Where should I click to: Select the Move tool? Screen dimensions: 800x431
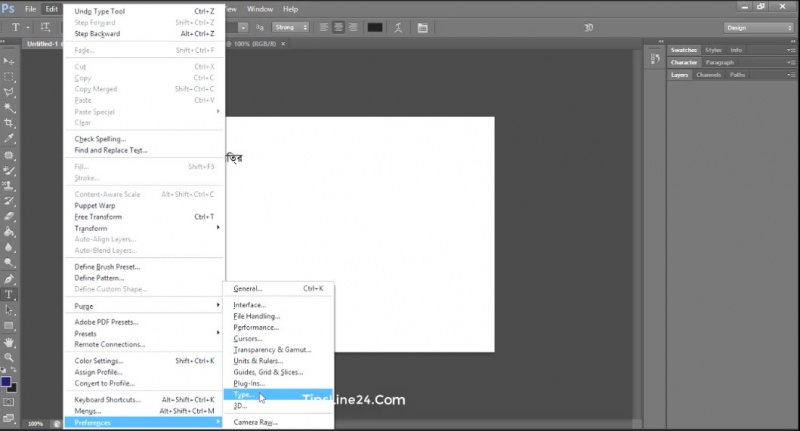click(x=9, y=61)
